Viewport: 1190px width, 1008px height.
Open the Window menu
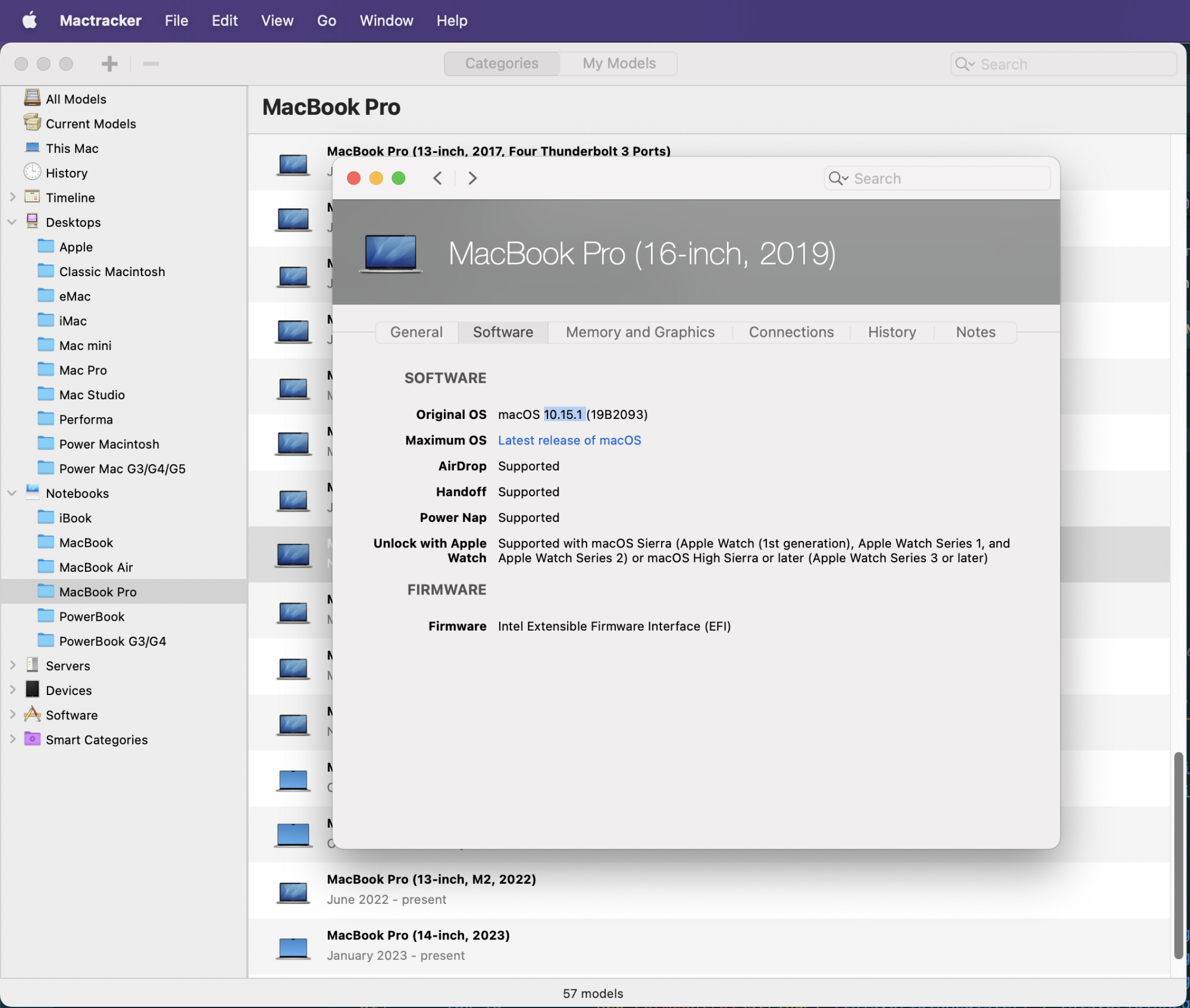point(386,21)
